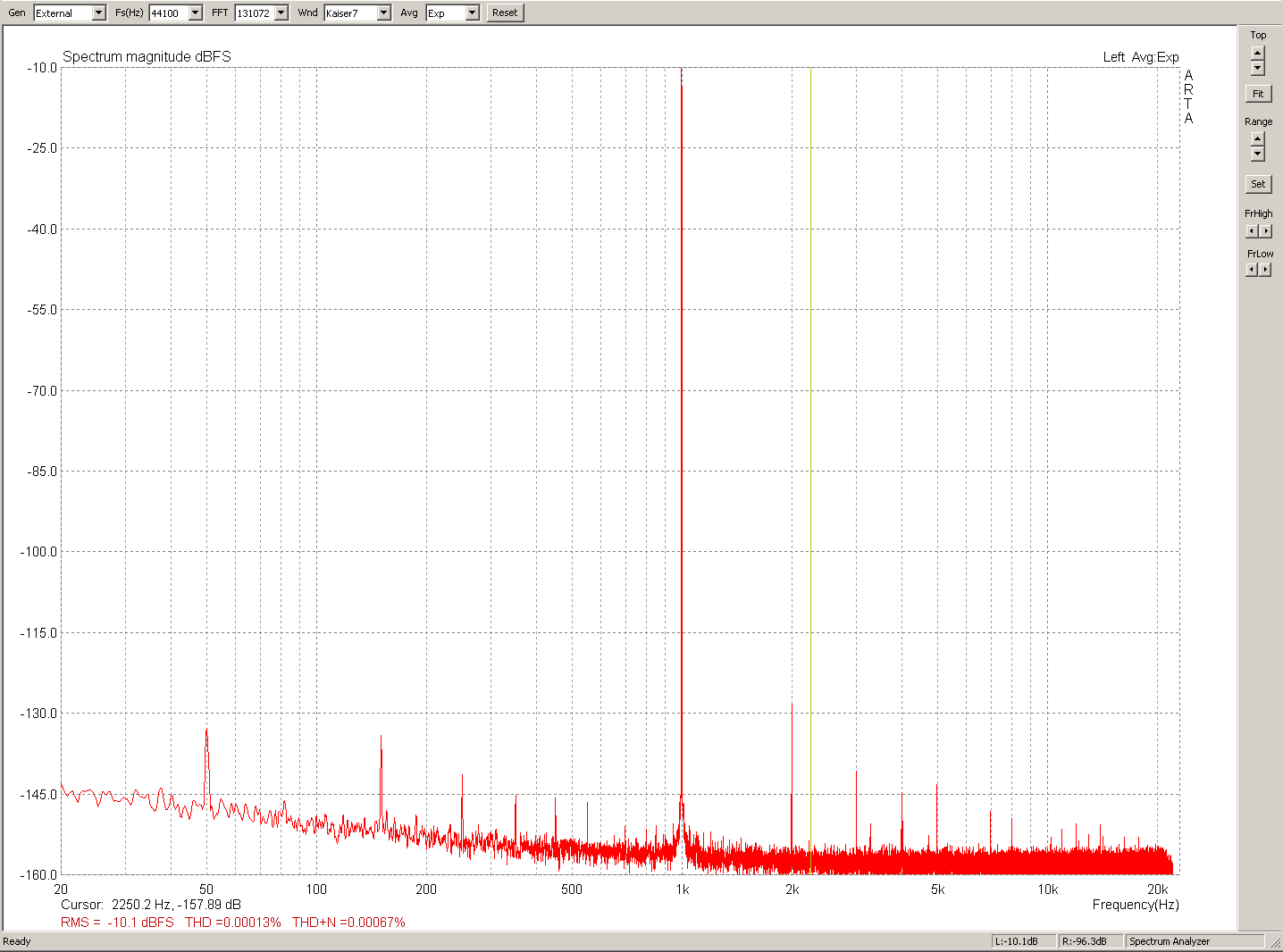
Task: Click the window resize grip in status bar
Action: pos(1275,943)
